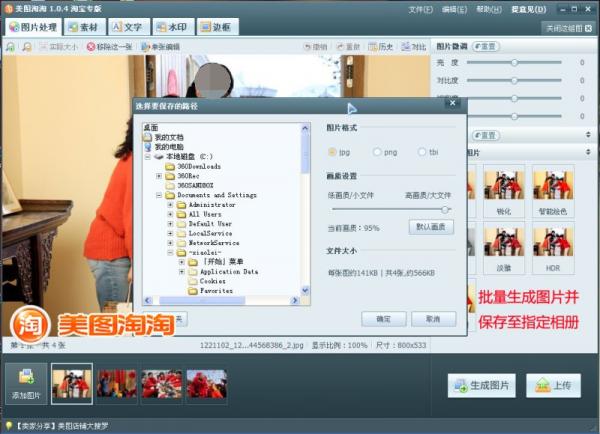Select the jpg format radio button
This screenshot has height=434, width=600.
[333, 152]
